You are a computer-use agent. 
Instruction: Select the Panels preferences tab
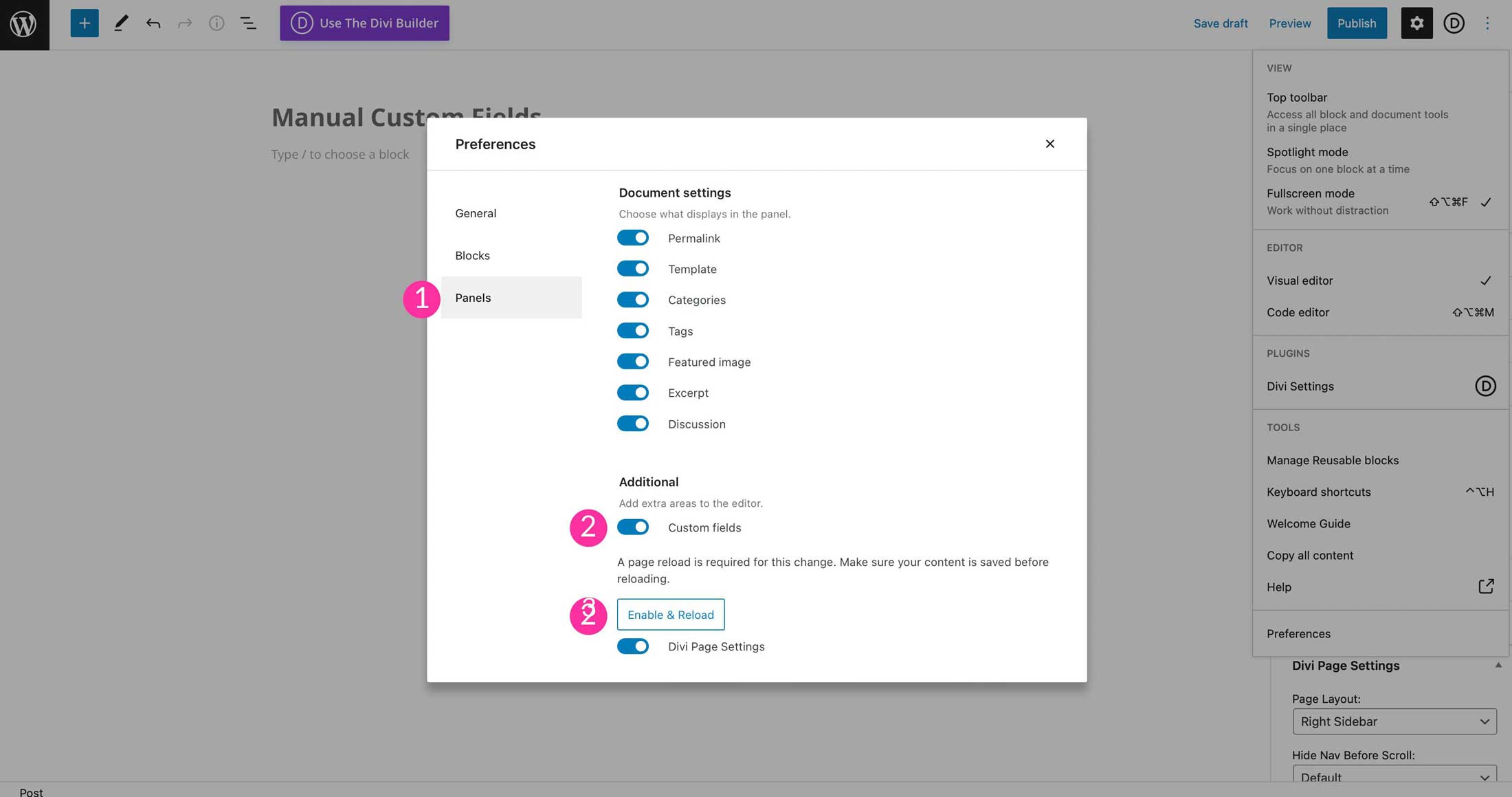pos(473,298)
